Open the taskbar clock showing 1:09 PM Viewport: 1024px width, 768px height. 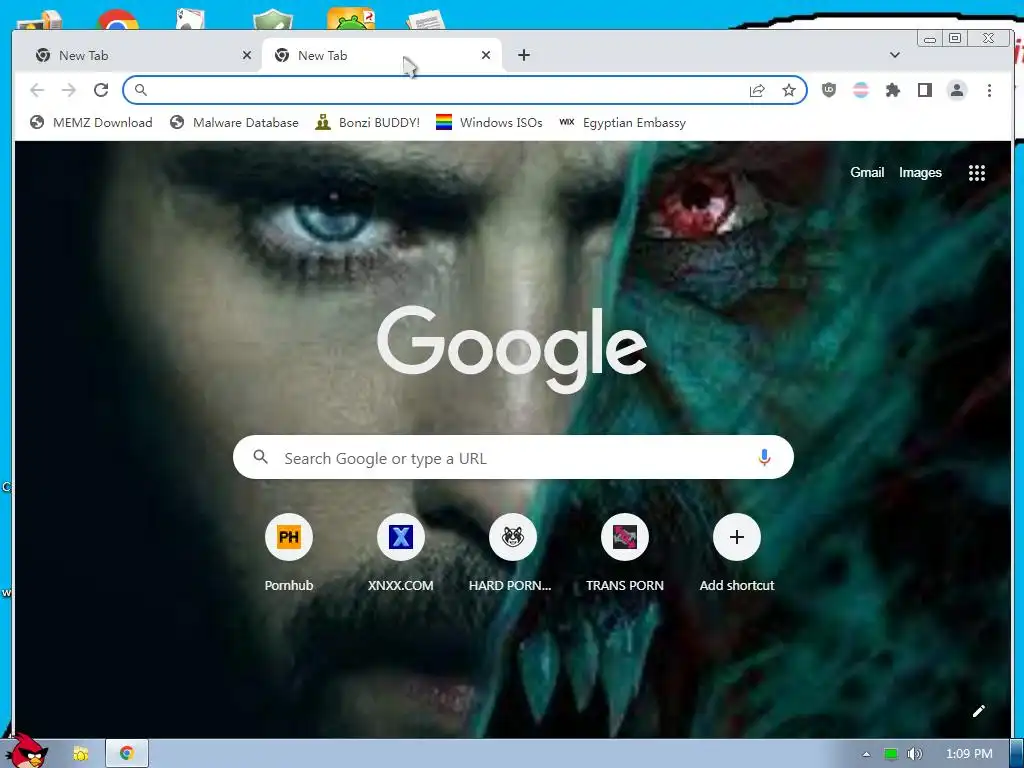click(969, 754)
